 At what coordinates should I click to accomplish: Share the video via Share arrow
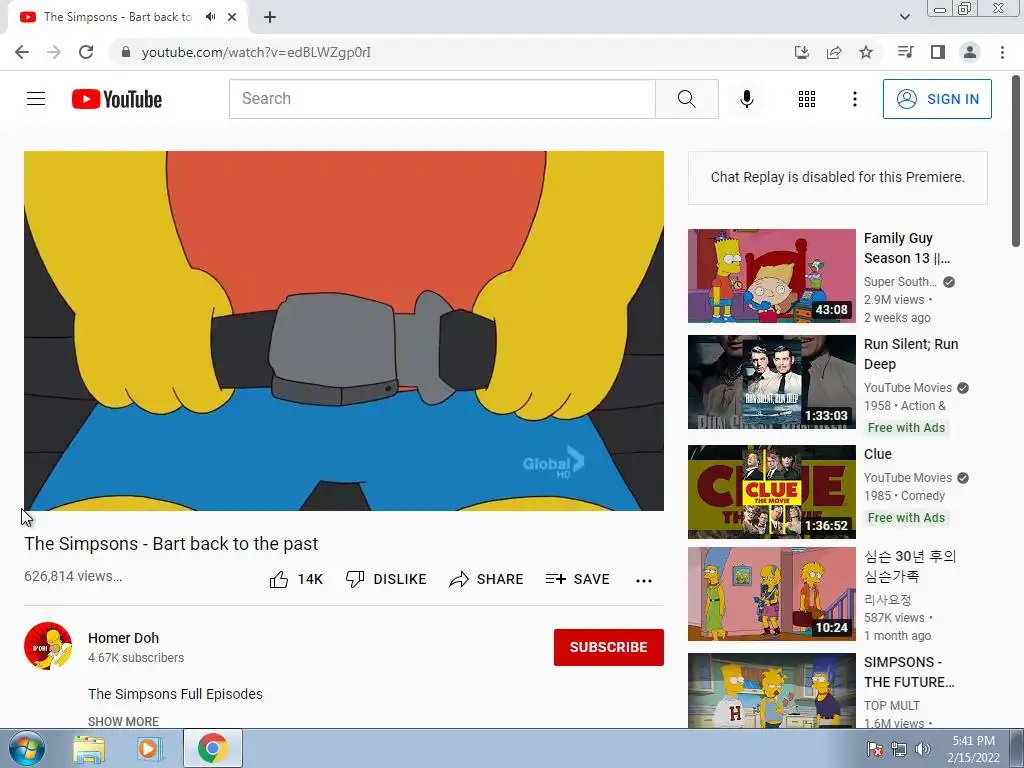459,579
